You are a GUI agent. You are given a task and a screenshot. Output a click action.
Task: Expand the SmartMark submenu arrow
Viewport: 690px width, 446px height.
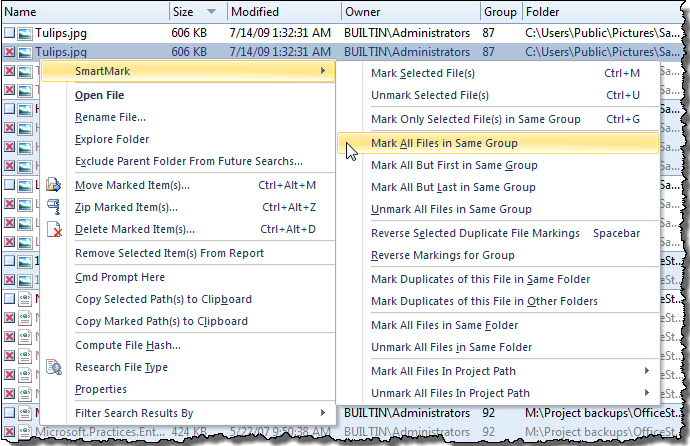click(x=322, y=70)
